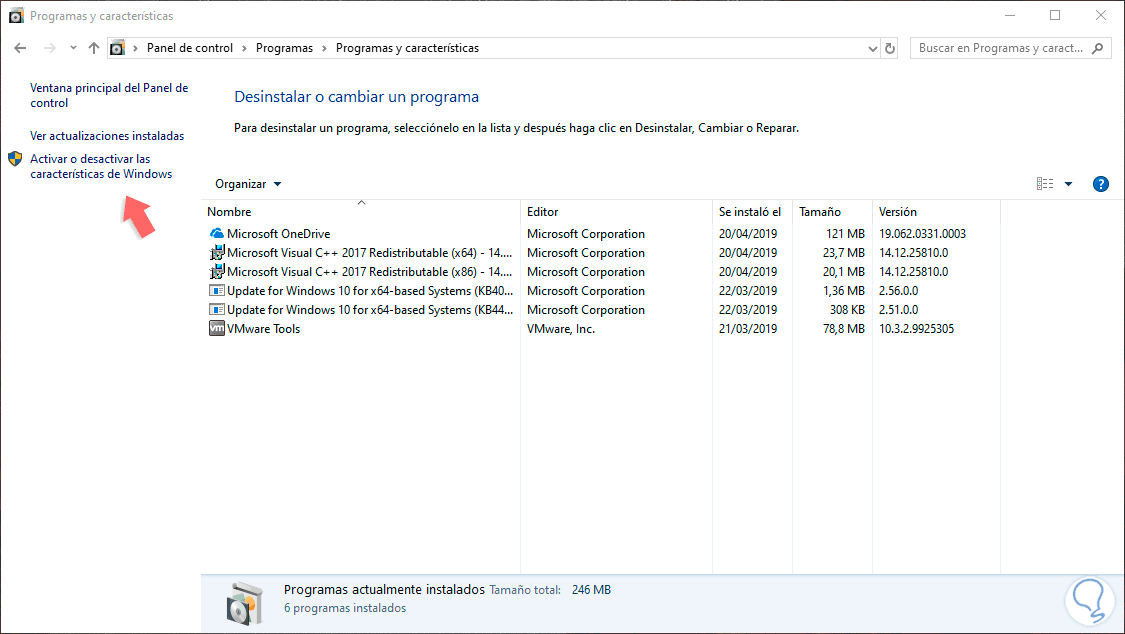
Task: Change view with the view icon
Action: [1045, 184]
